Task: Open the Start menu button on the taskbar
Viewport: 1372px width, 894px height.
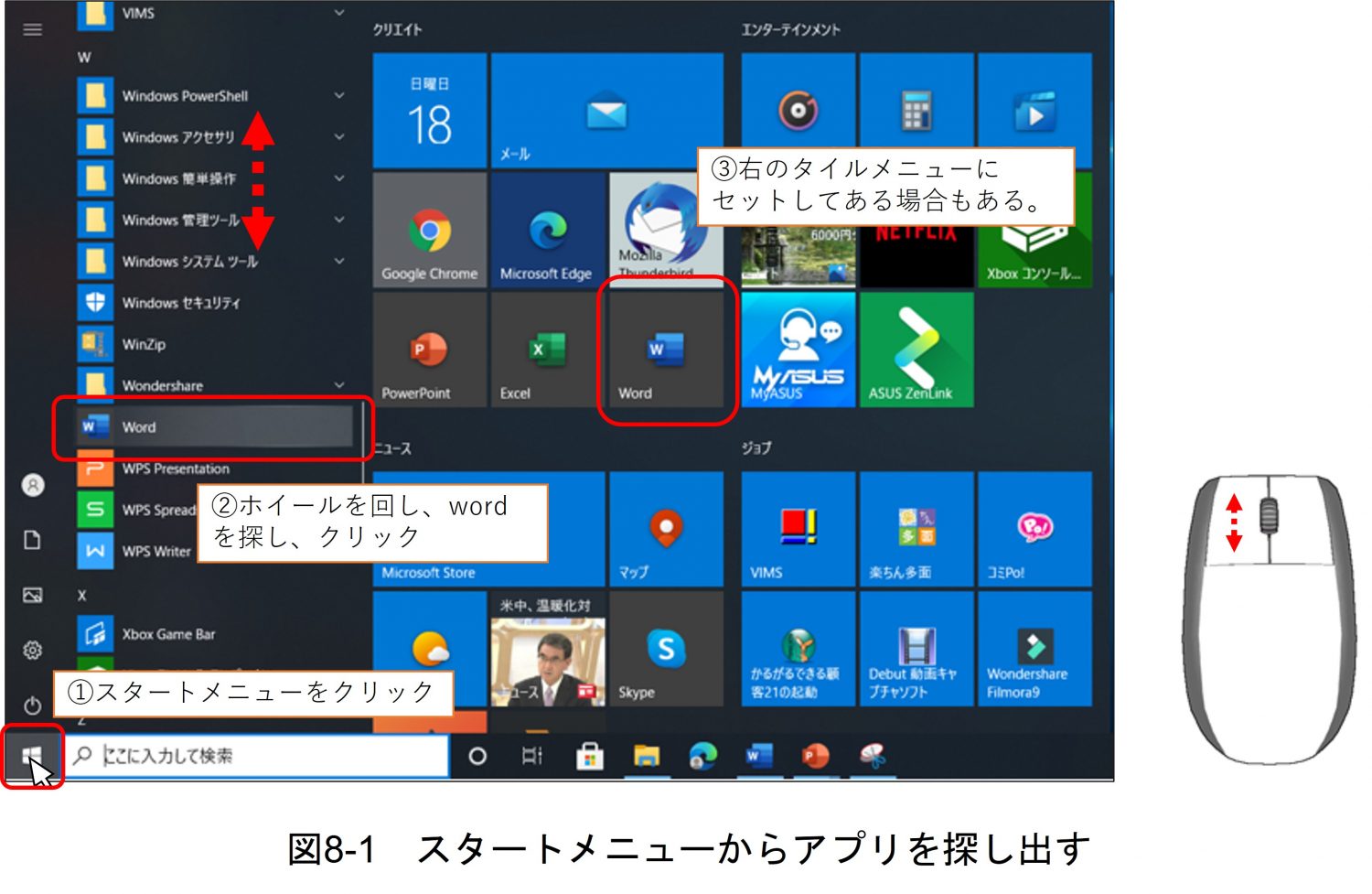Action: point(32,756)
